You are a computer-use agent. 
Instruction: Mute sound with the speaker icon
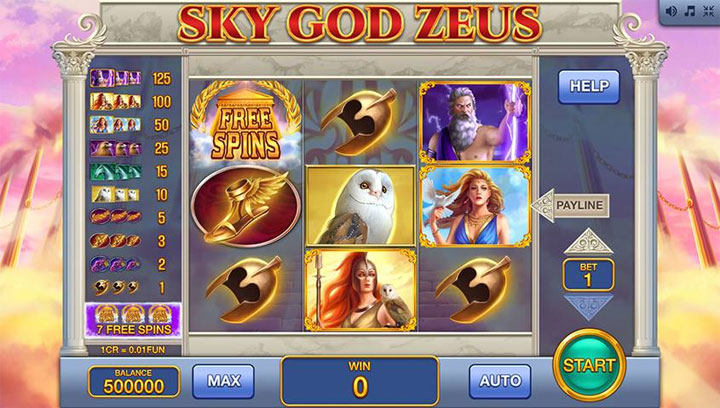tap(671, 11)
